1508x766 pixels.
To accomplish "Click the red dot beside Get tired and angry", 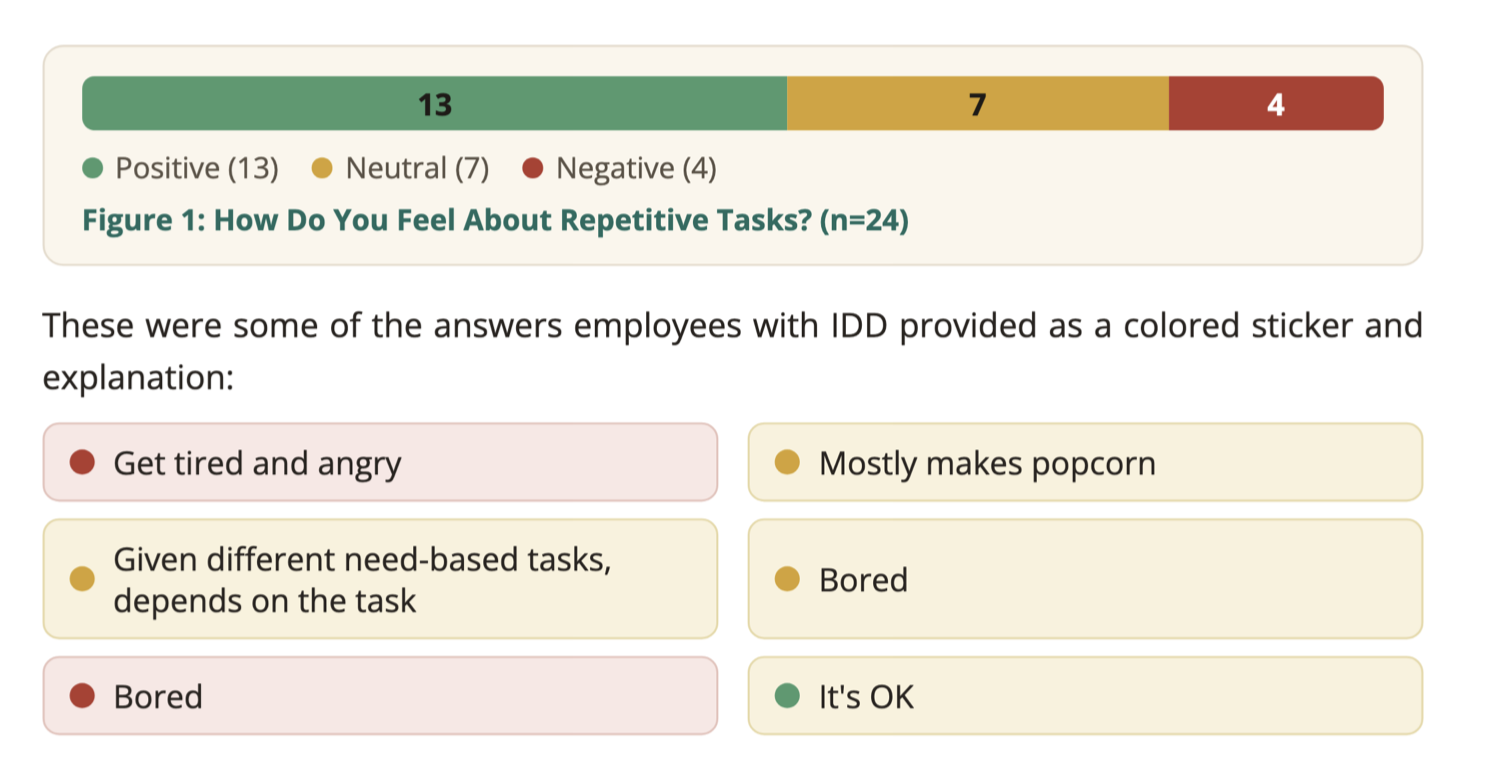I will [x=82, y=463].
